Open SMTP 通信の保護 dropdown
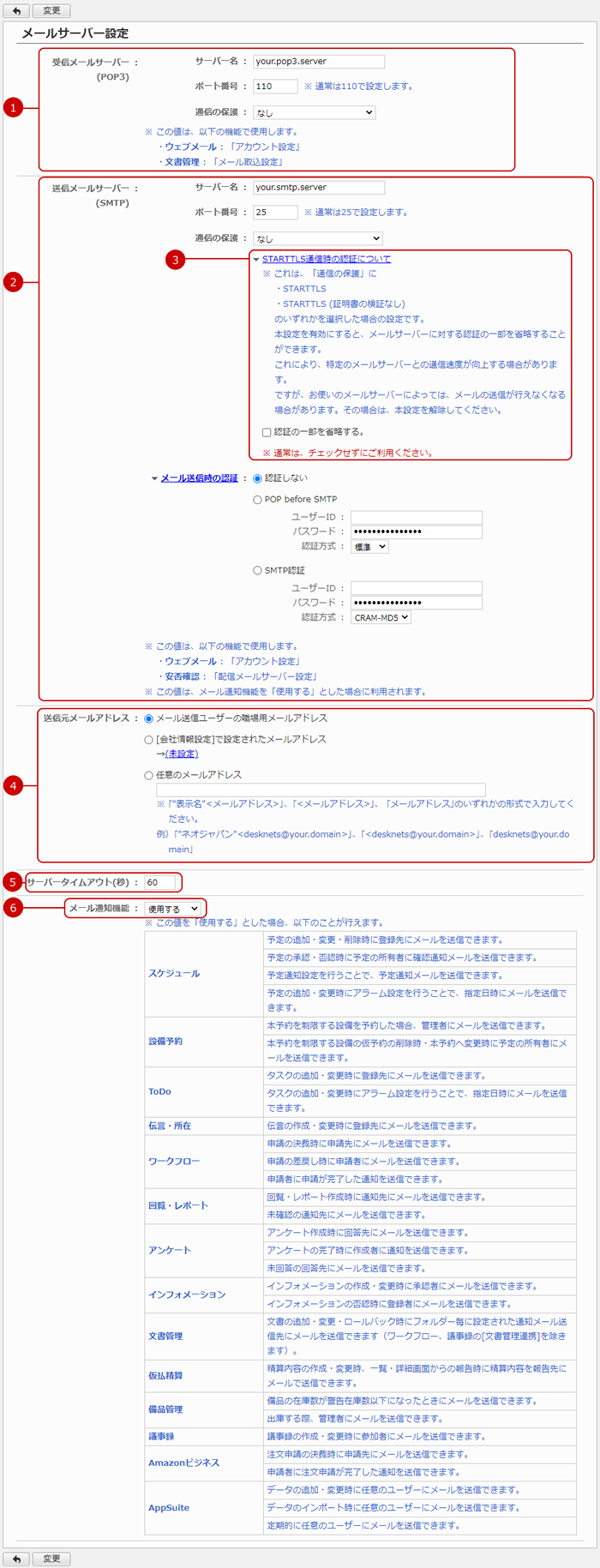The width and height of the screenshot is (600, 1568). click(x=318, y=238)
